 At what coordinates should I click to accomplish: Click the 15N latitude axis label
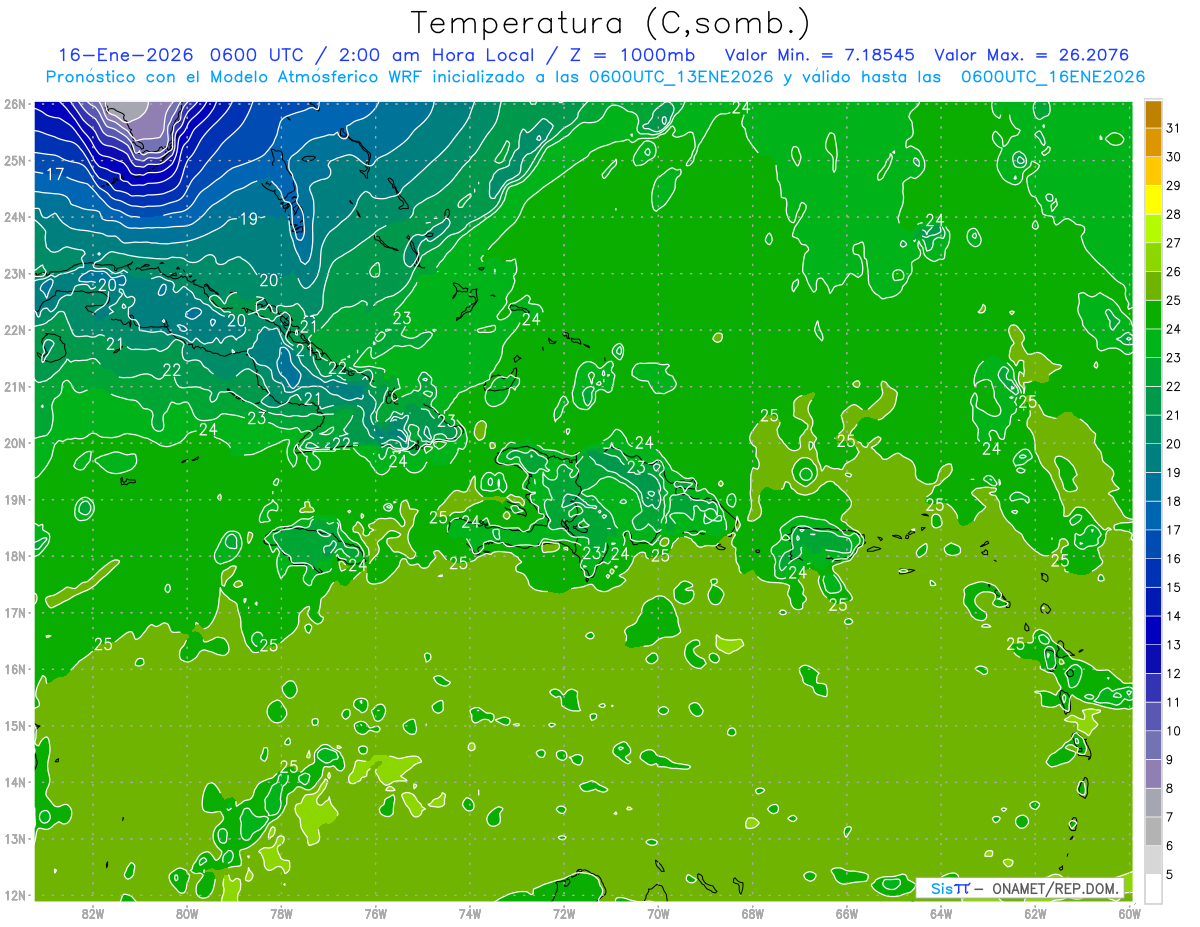[14, 725]
